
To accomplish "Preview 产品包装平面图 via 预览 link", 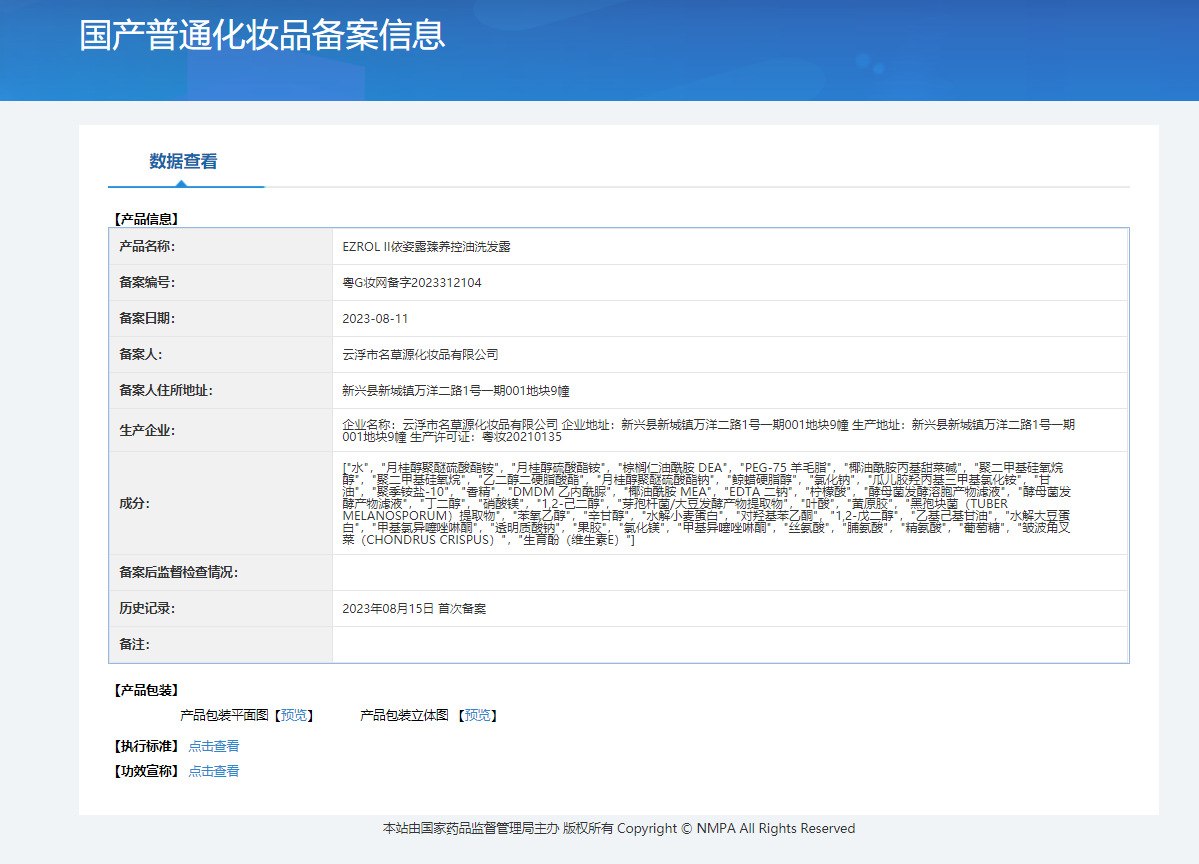I will [x=294, y=715].
